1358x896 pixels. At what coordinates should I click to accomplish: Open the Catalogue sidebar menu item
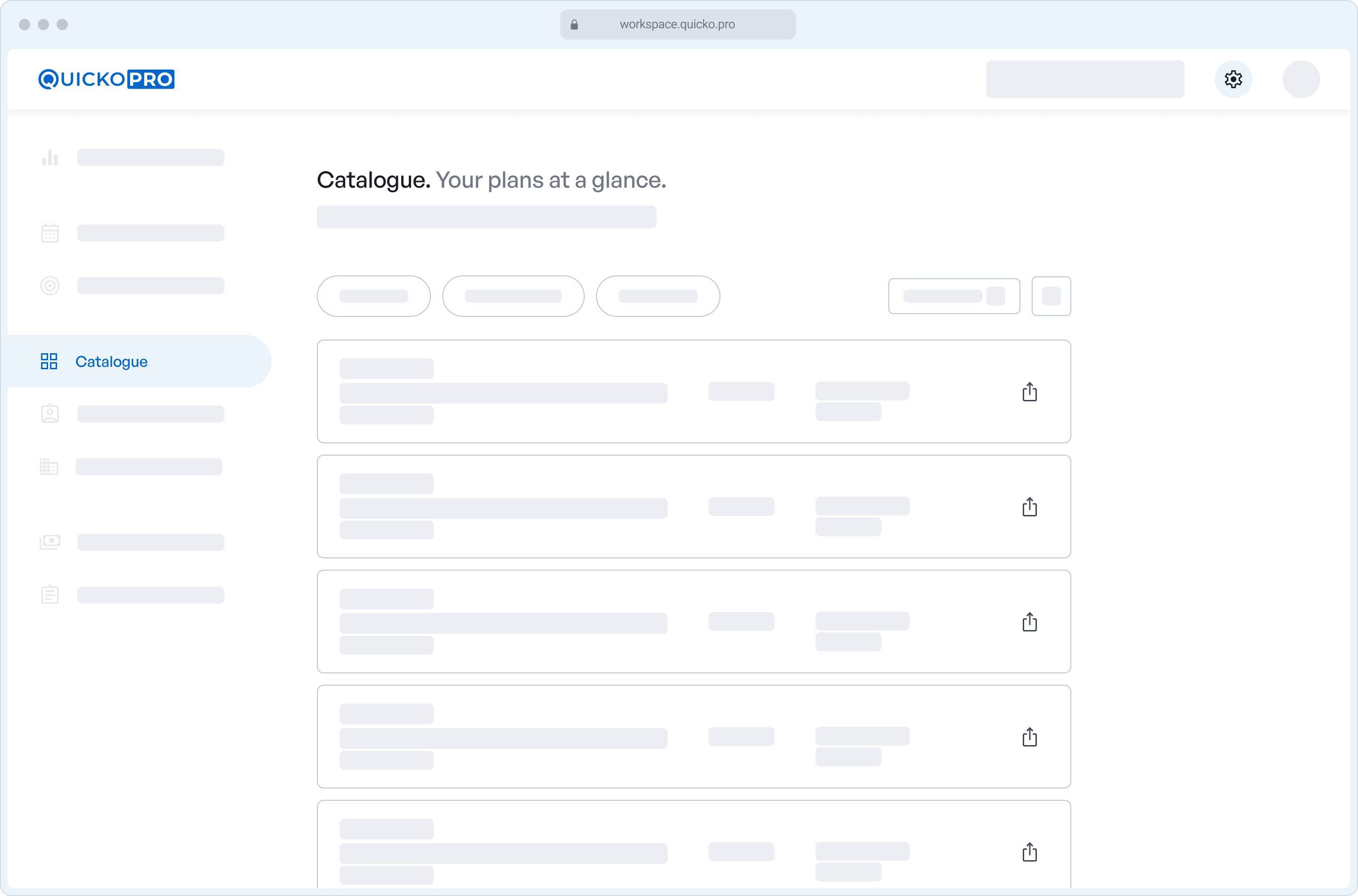tap(140, 361)
